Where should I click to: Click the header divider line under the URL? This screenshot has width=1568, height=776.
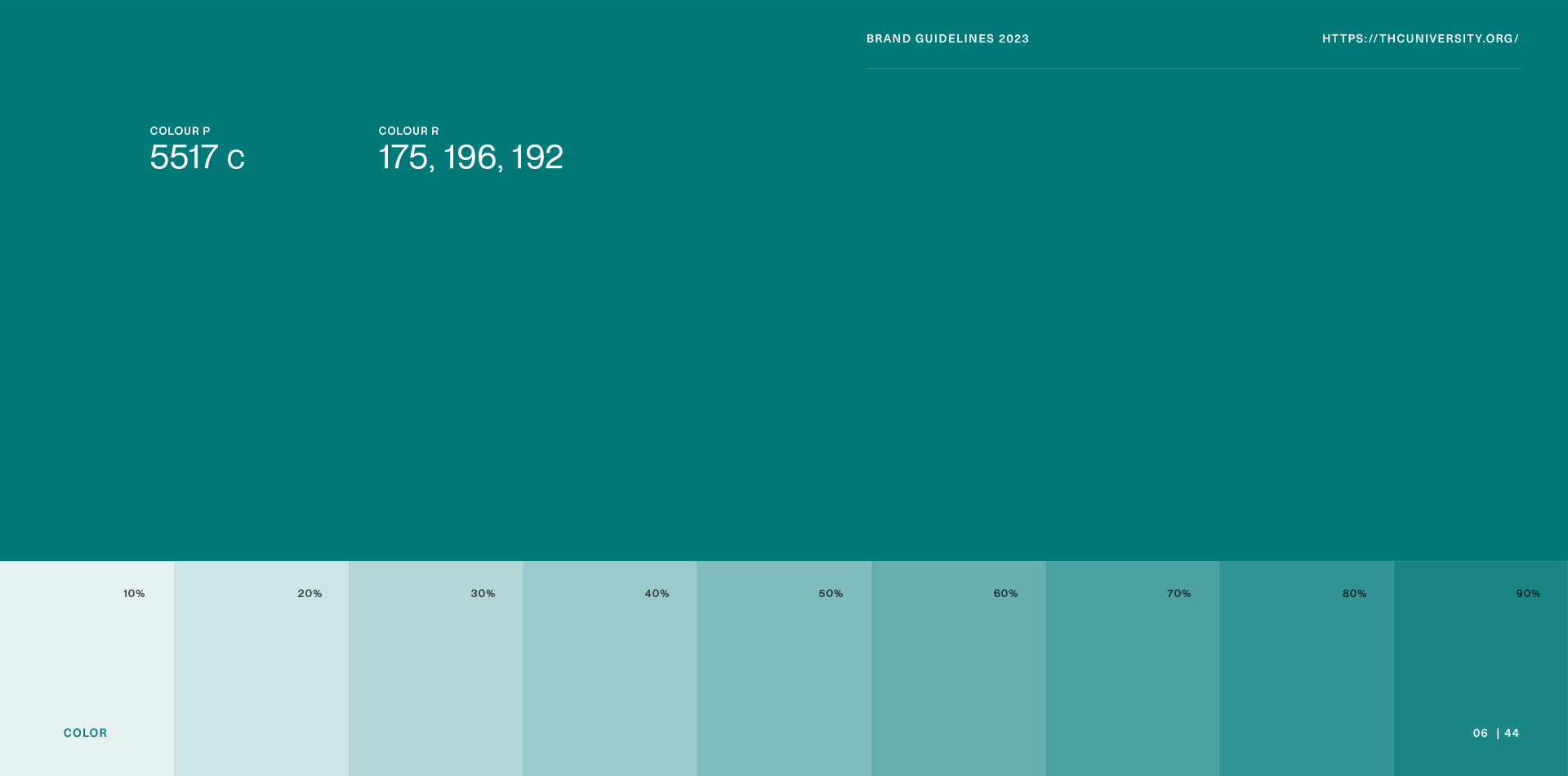pos(1192,68)
